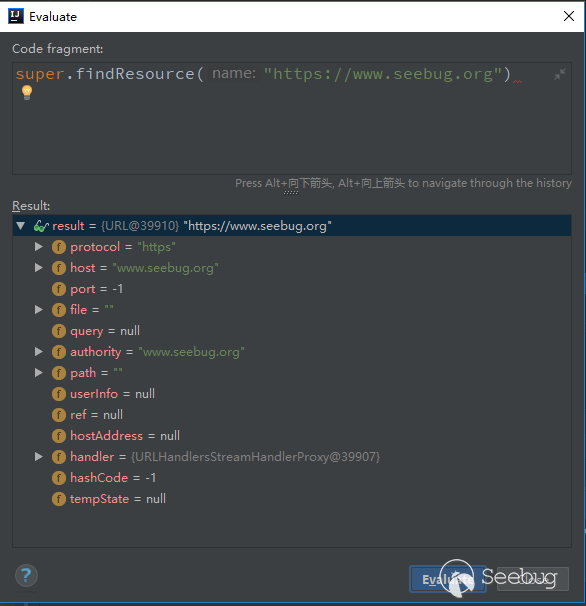Image resolution: width=586 pixels, height=606 pixels.
Task: Collapse the result root node
Action: (x=21, y=226)
